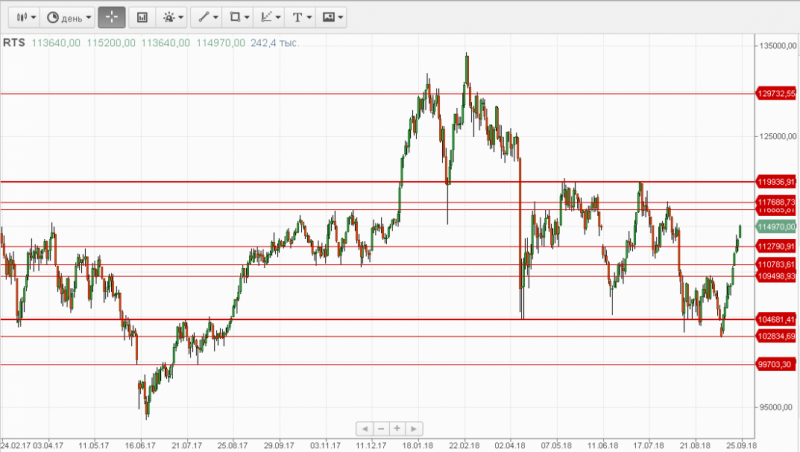Click the 11.12.17 date axis label
The image size is (800, 452).
click(371, 445)
